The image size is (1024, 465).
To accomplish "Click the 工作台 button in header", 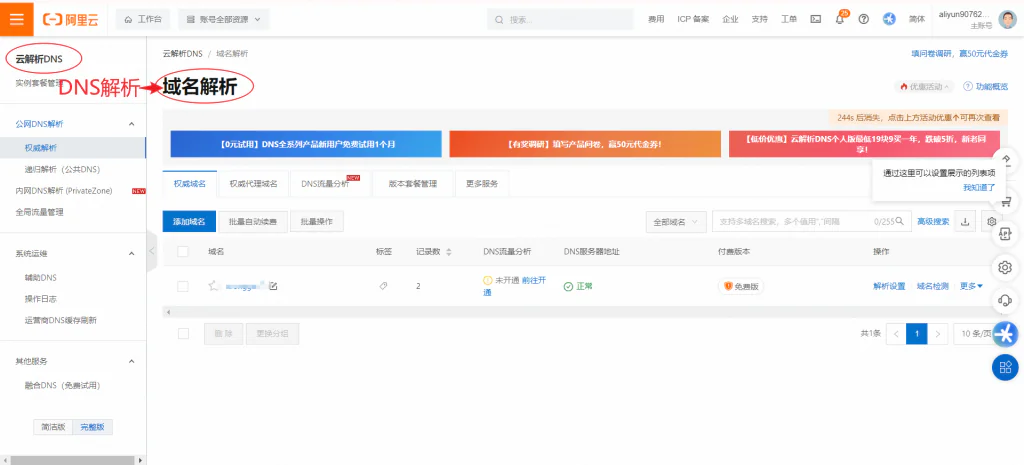I will tap(143, 20).
